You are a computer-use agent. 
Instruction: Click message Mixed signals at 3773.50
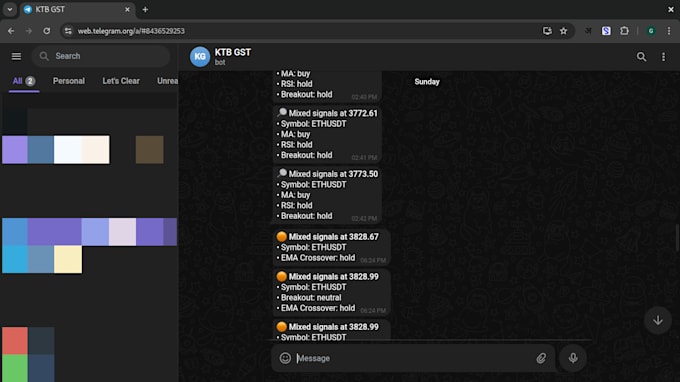click(327, 195)
